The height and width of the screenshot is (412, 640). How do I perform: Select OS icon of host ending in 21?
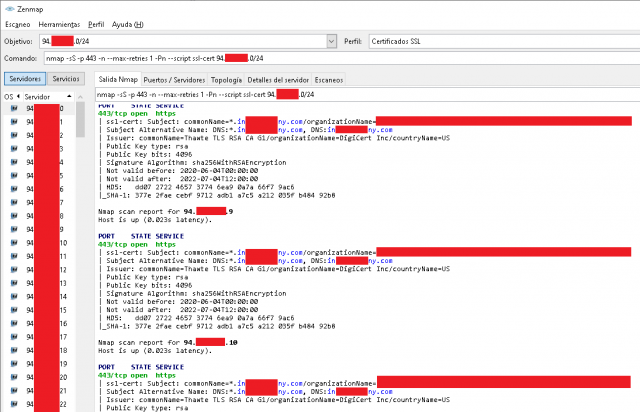pyautogui.click(x=14, y=390)
